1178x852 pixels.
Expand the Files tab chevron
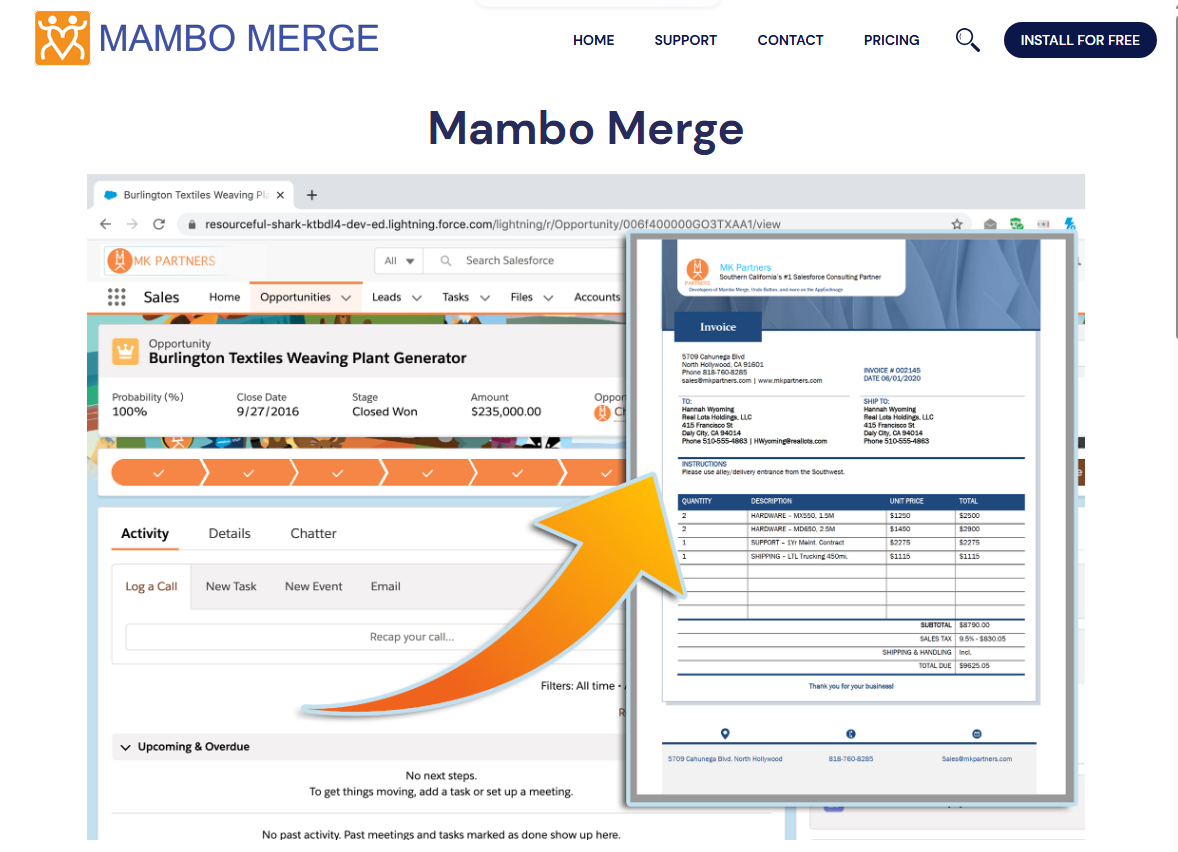click(x=548, y=298)
